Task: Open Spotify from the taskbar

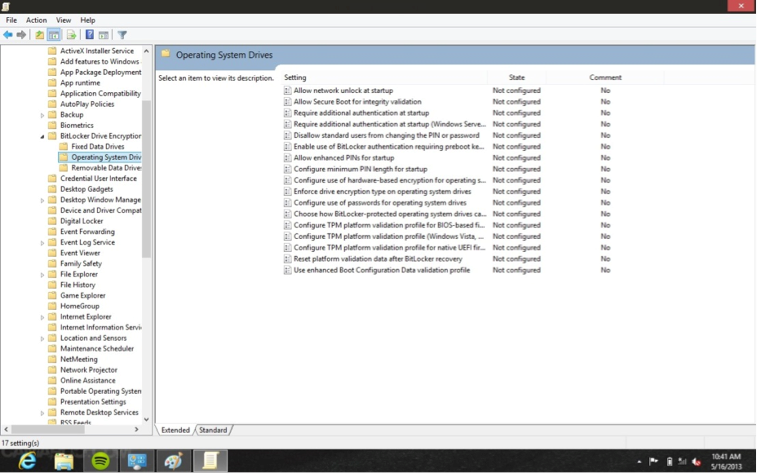Action: (x=100, y=461)
